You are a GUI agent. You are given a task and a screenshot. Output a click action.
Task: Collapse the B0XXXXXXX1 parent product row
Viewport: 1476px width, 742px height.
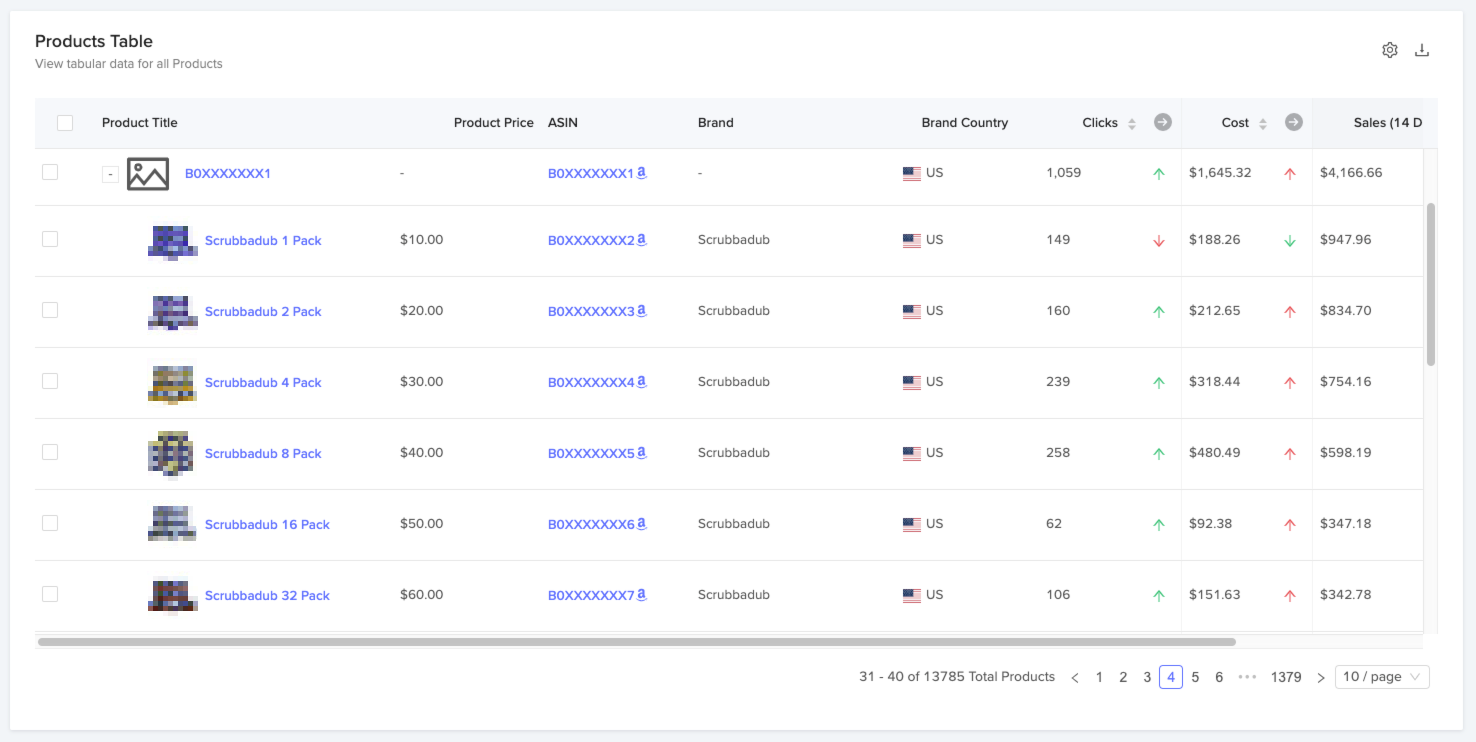(110, 175)
